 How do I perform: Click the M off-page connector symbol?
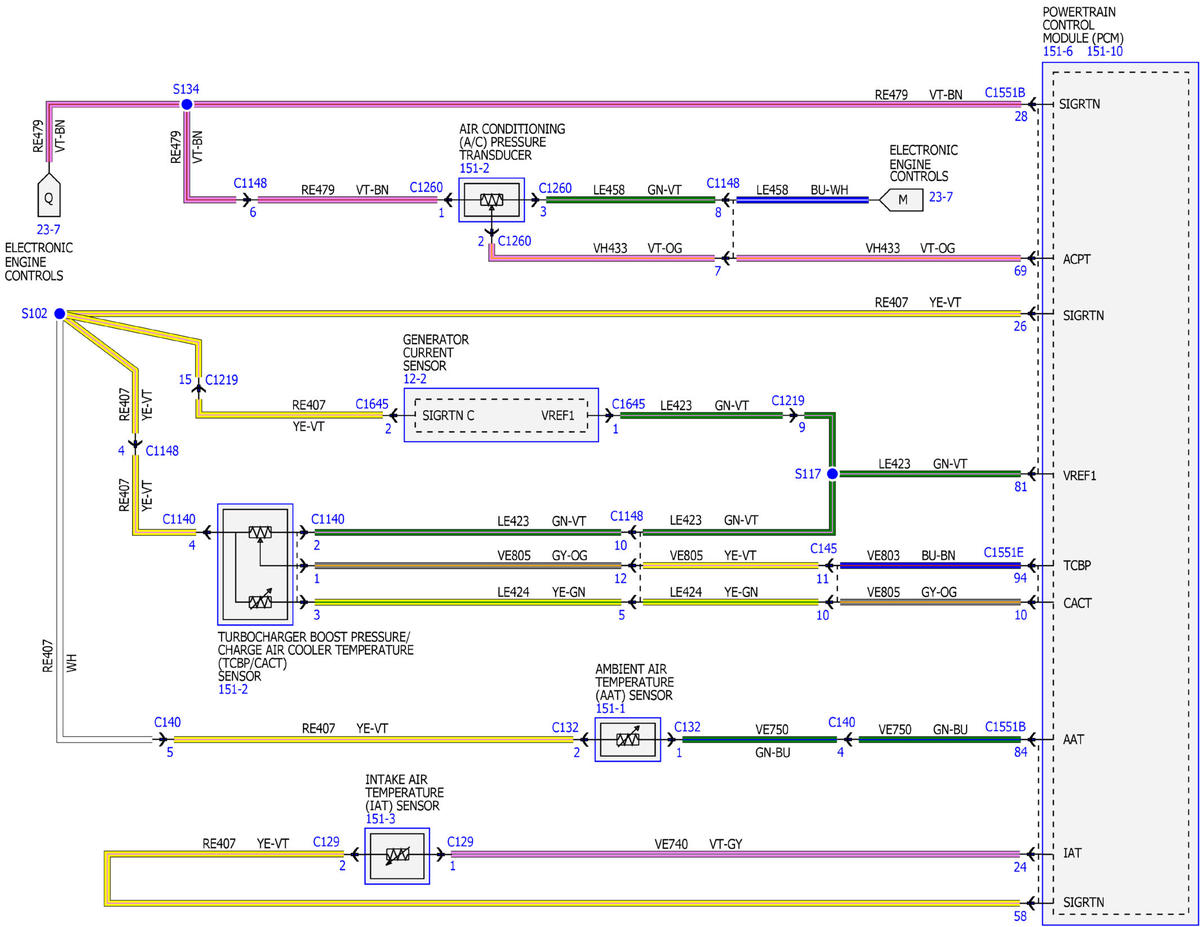902,200
